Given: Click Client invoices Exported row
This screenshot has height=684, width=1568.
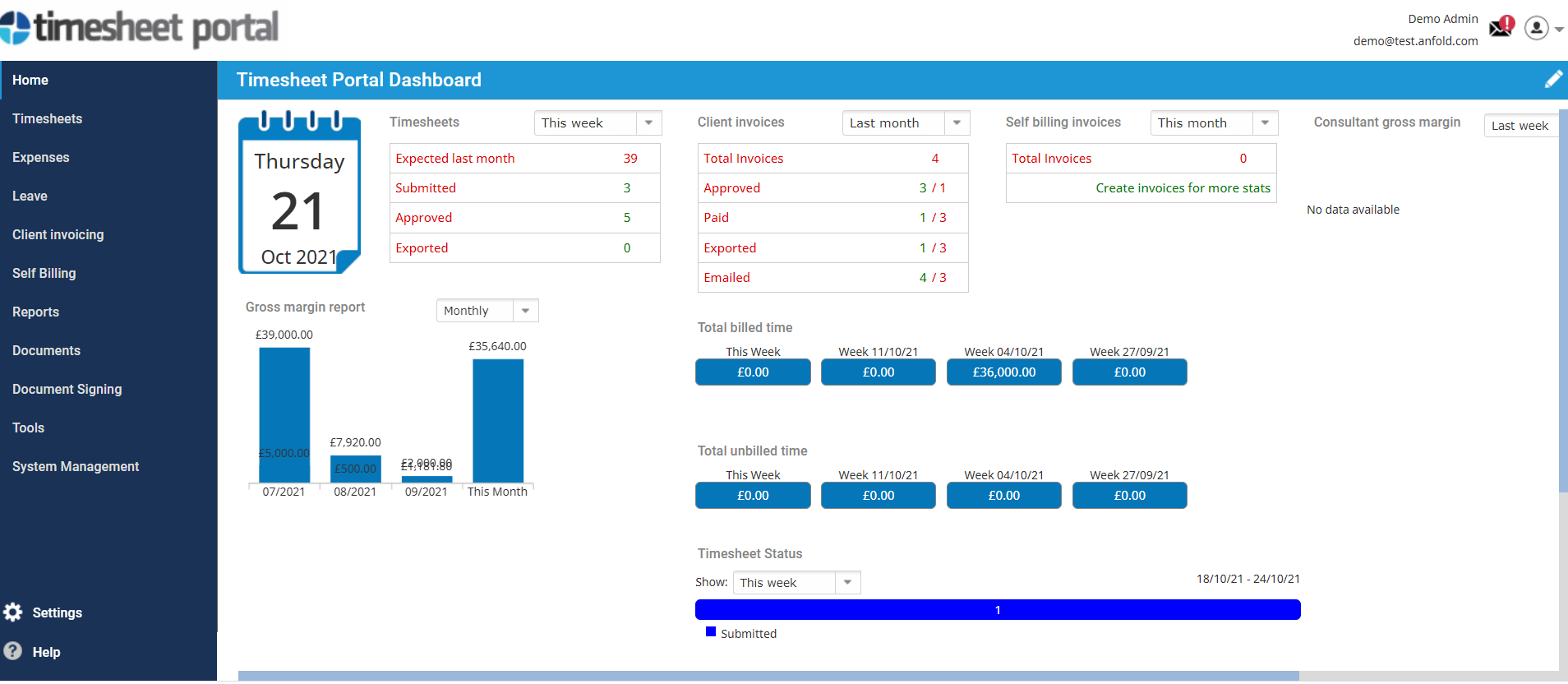Looking at the screenshot, I should pos(833,247).
